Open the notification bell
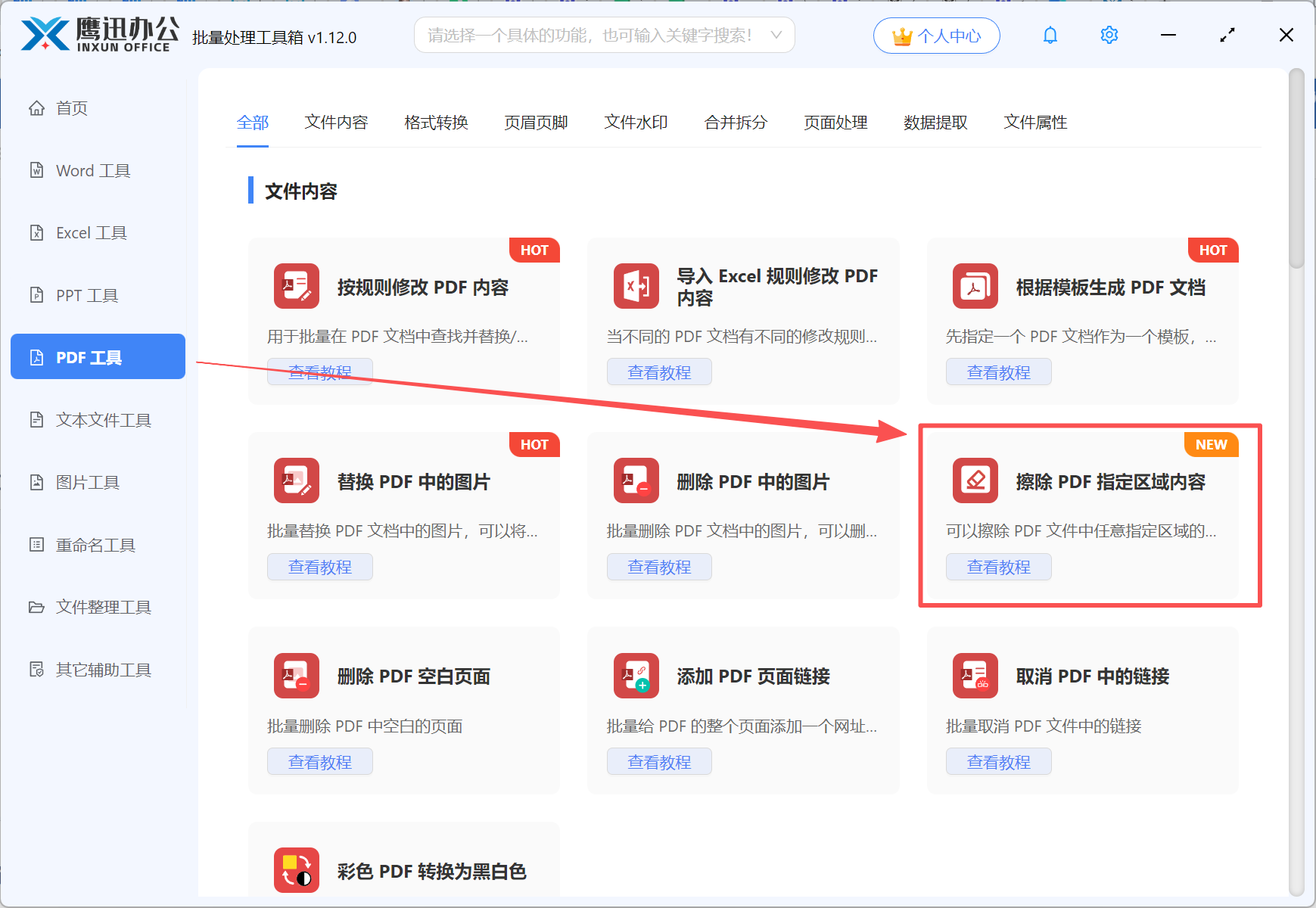Image resolution: width=1316 pixels, height=908 pixels. 1050,35
